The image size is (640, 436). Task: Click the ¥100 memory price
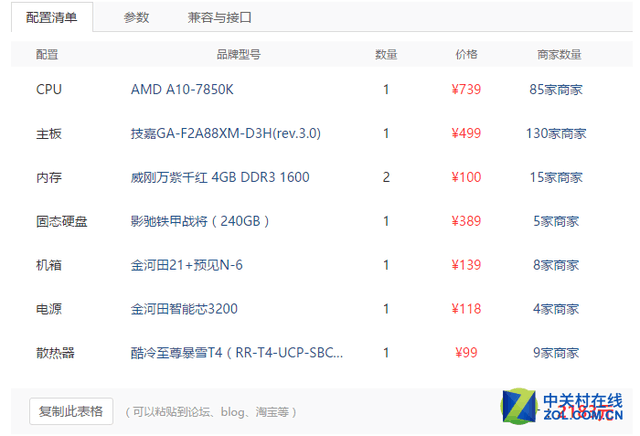tap(466, 177)
